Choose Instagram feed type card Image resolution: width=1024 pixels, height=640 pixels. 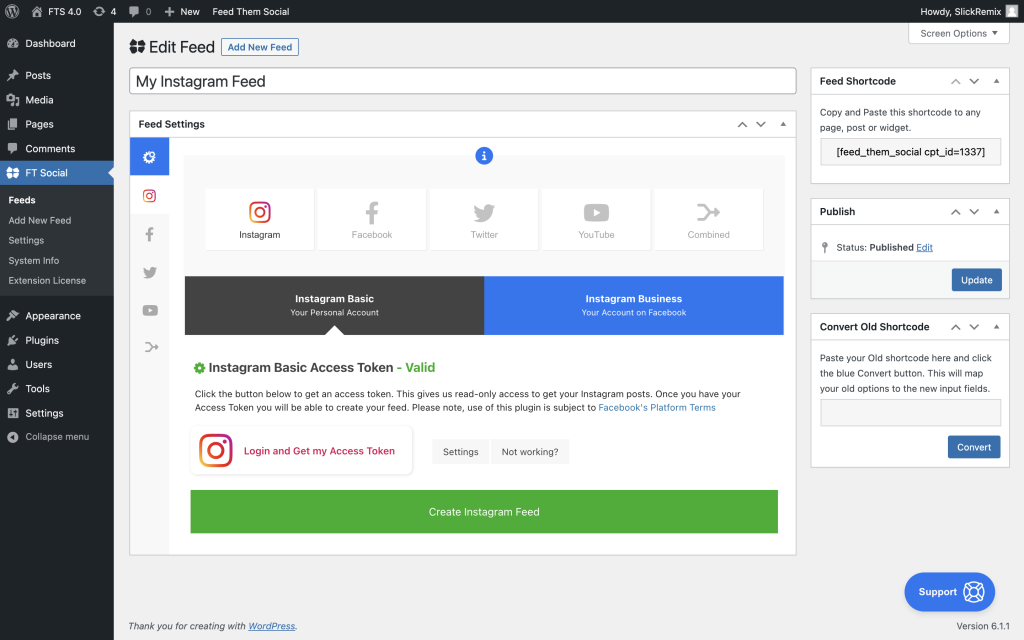click(259, 219)
